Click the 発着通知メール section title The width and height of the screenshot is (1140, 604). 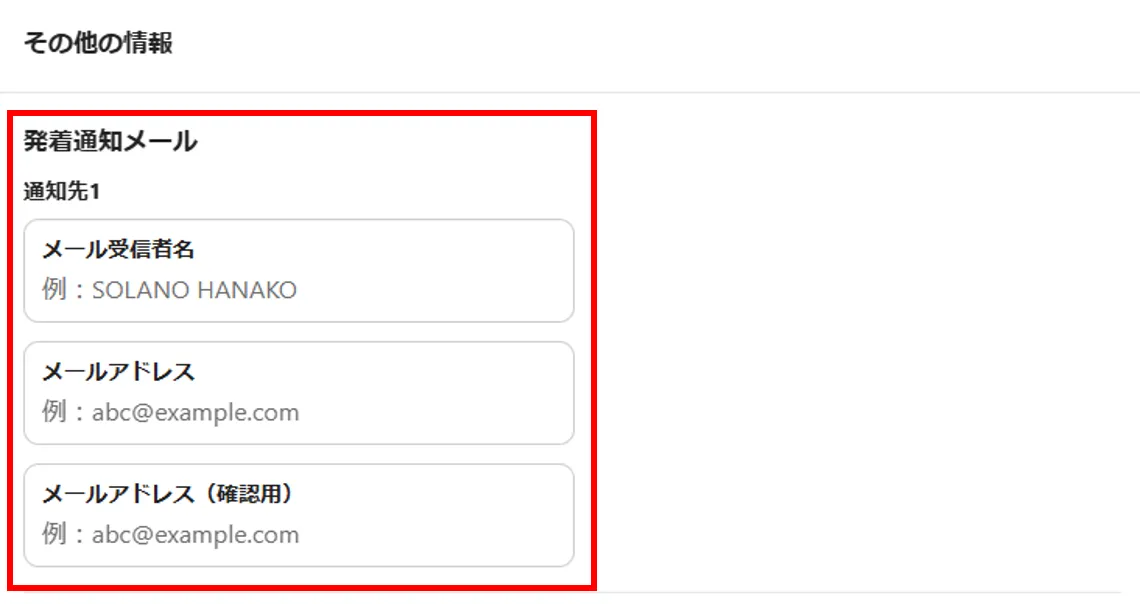pos(110,142)
